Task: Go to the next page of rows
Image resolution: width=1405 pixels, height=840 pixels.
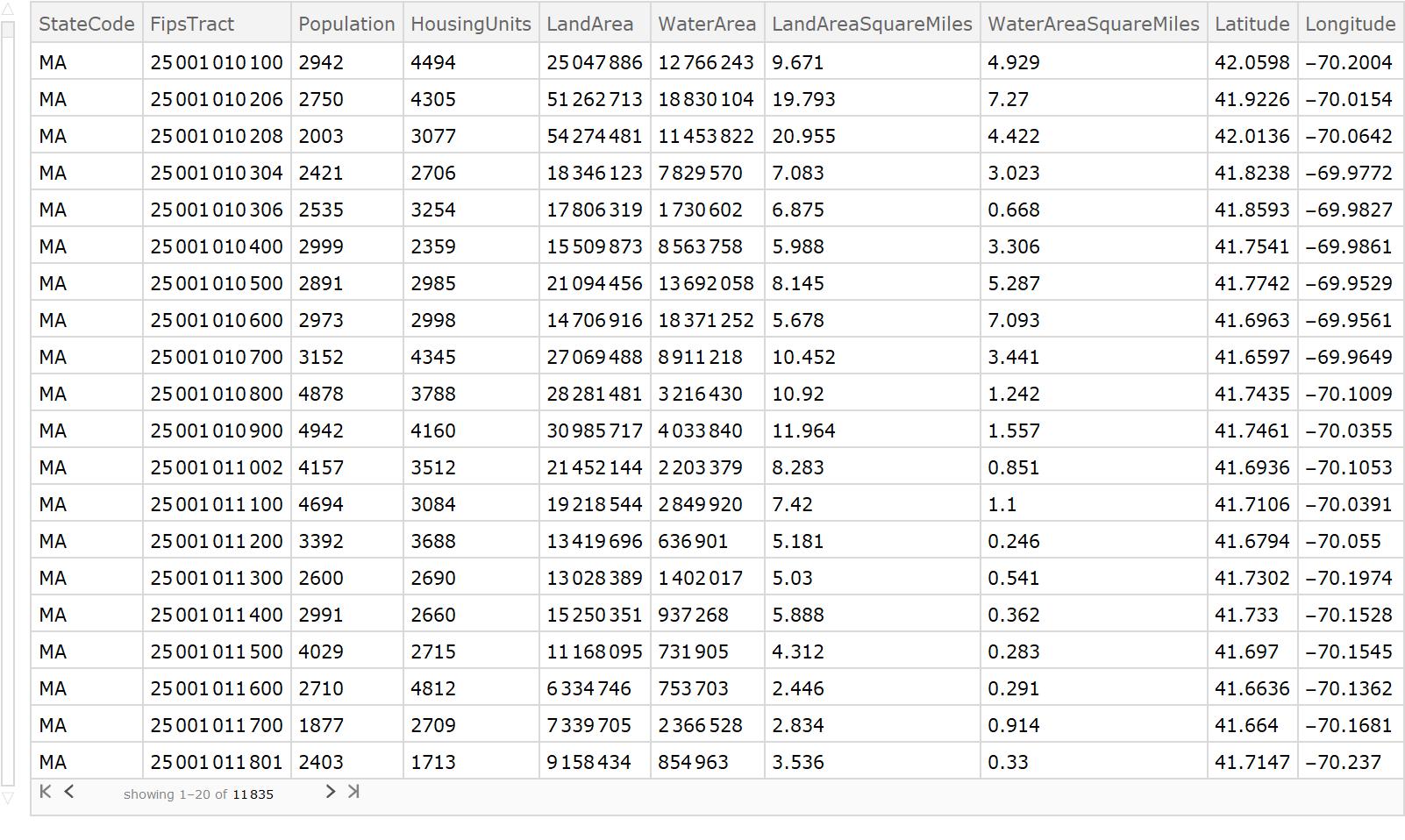Action: point(330,792)
